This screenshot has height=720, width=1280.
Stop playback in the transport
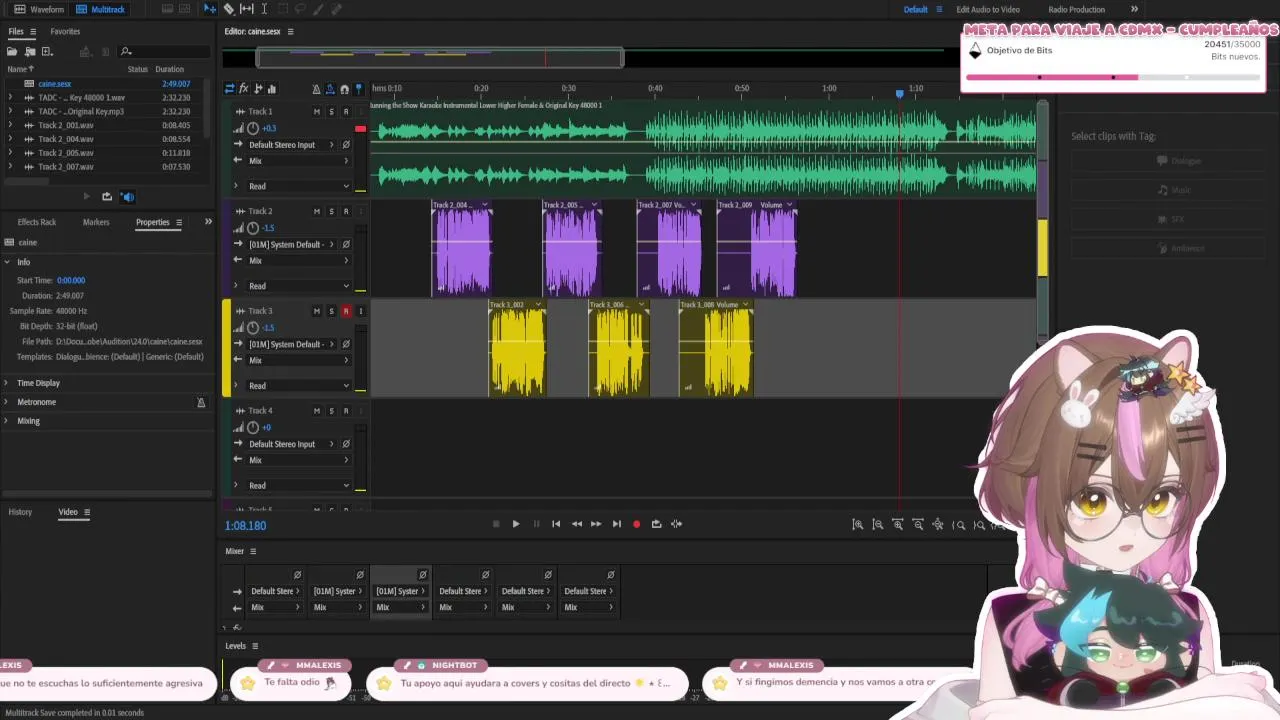(496, 524)
